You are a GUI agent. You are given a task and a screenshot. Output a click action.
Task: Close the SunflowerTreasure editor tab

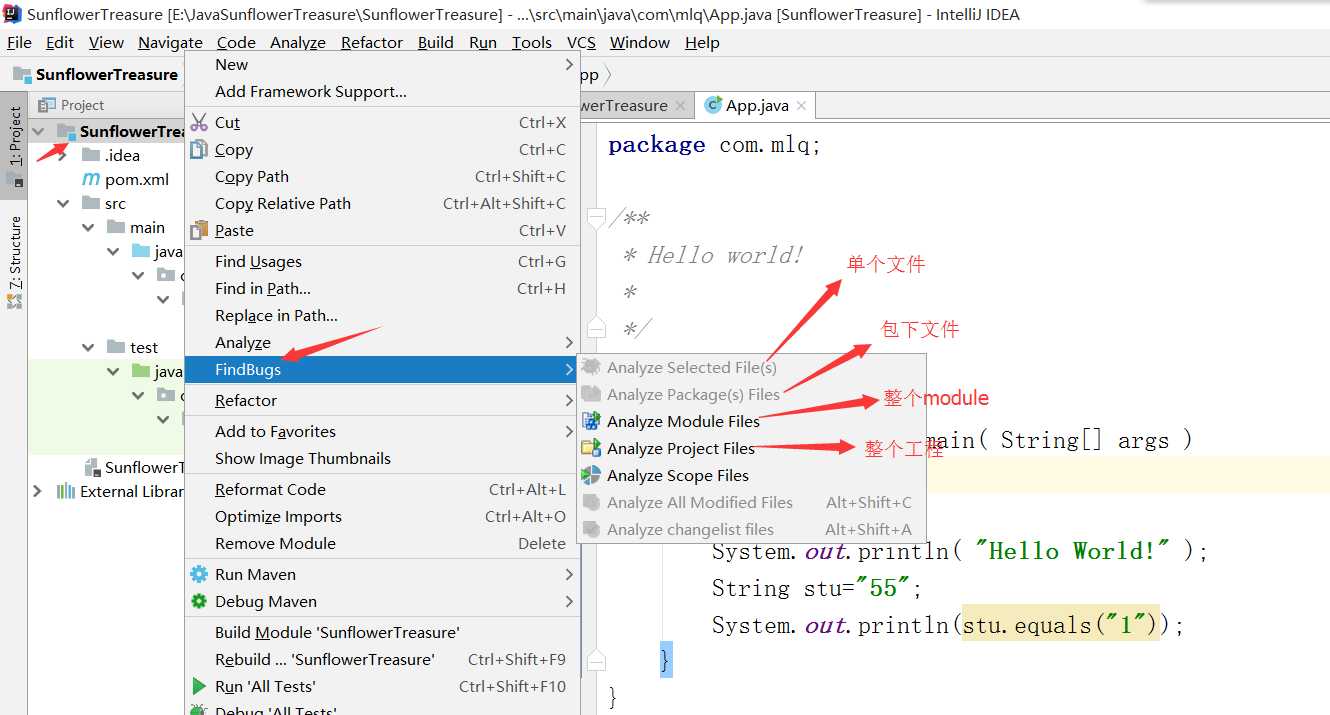681,105
